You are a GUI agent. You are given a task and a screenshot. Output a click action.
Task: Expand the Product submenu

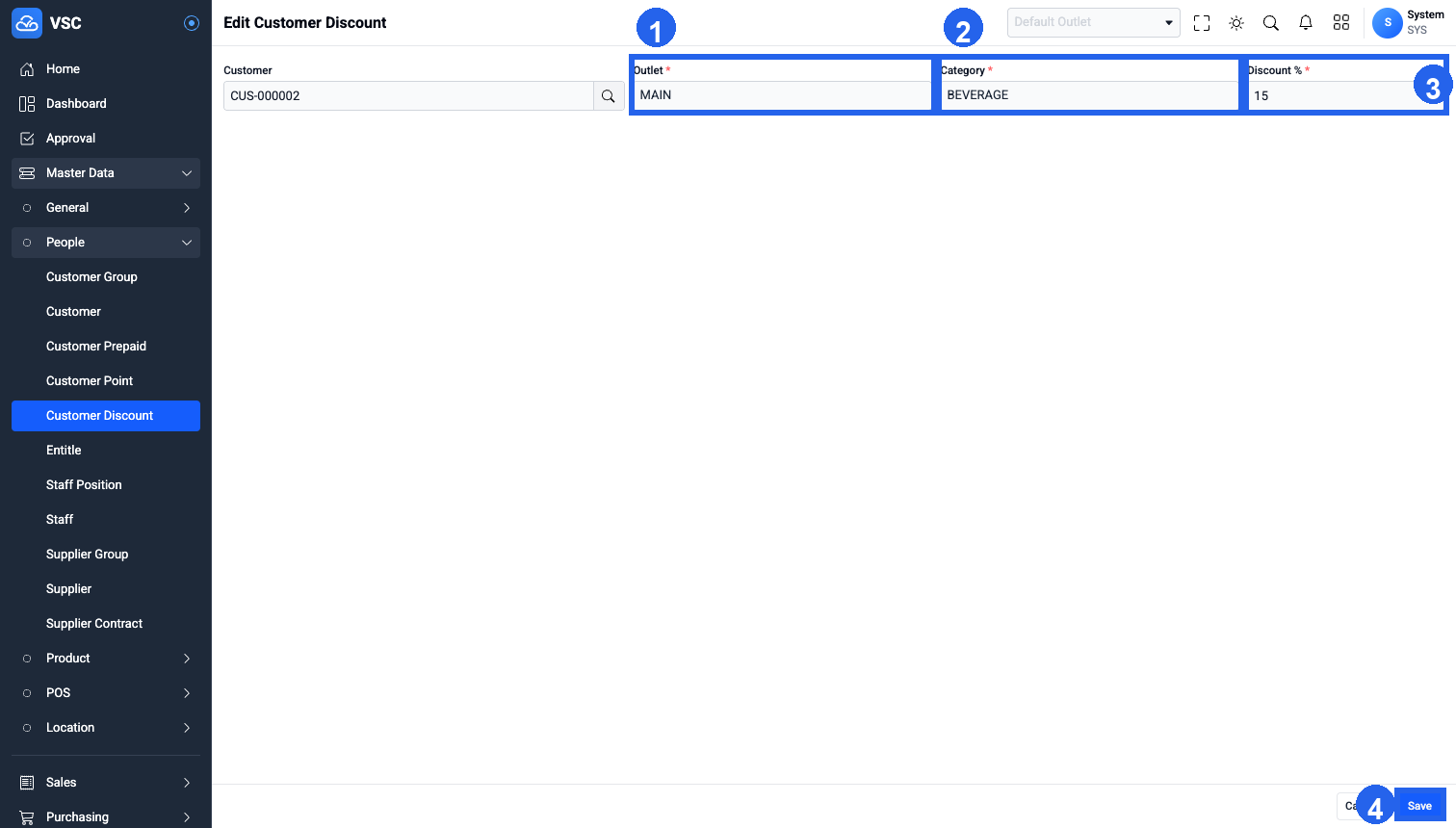tap(106, 659)
